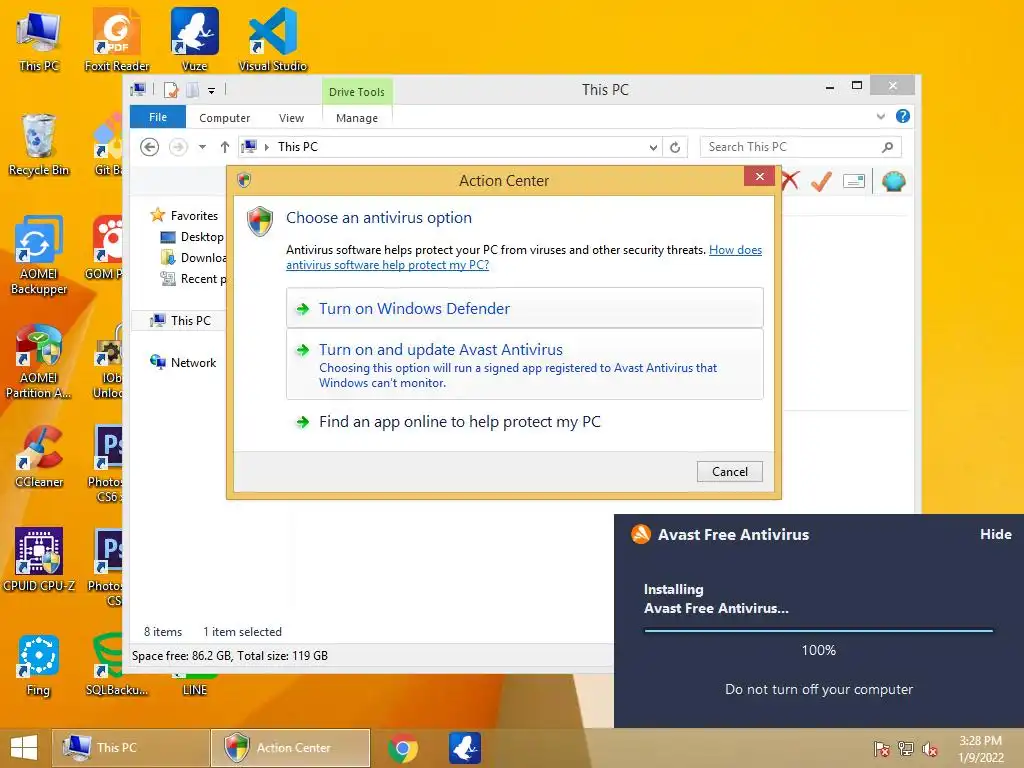Viewport: 1024px width, 768px height.
Task: Click the red X delete toolbar icon
Action: coord(790,181)
